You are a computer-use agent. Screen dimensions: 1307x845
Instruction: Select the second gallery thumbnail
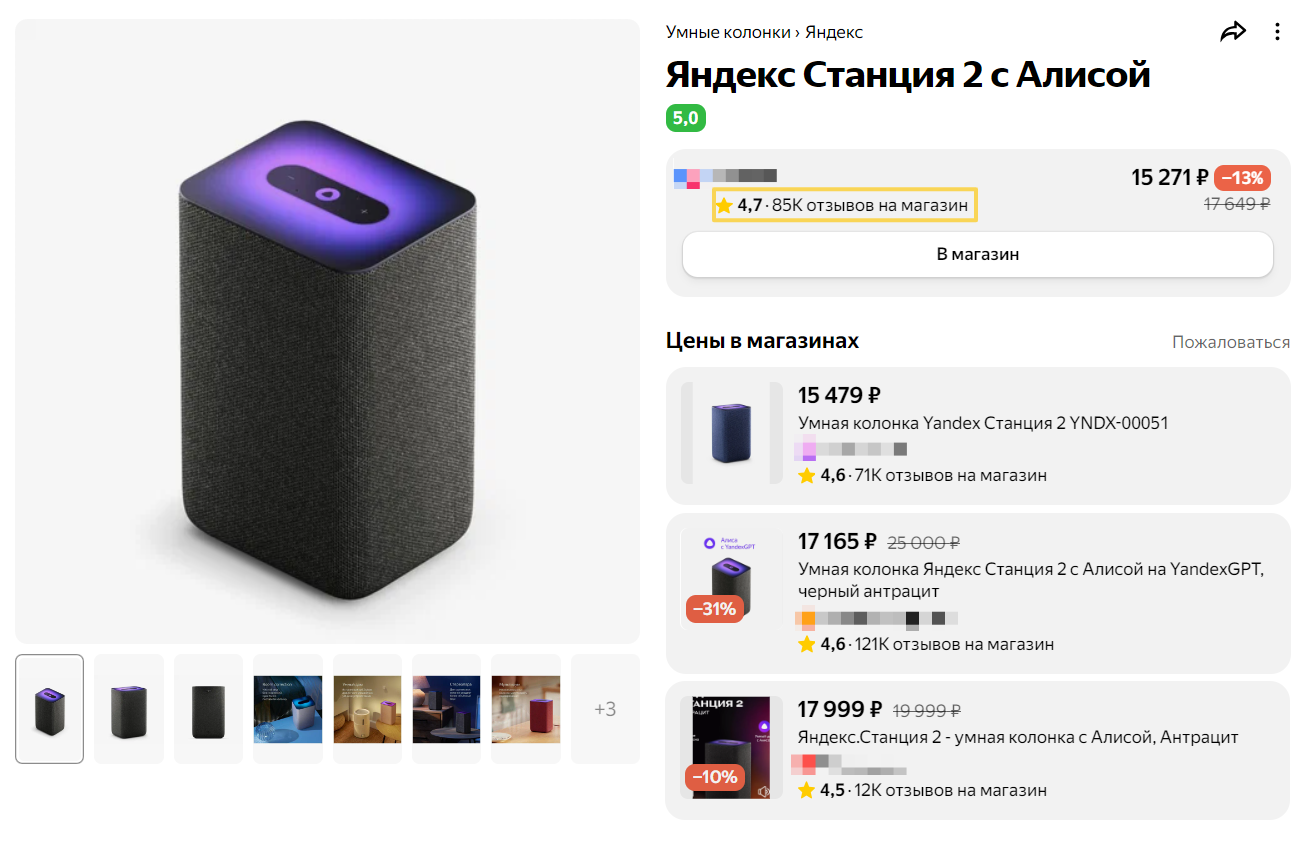(129, 709)
